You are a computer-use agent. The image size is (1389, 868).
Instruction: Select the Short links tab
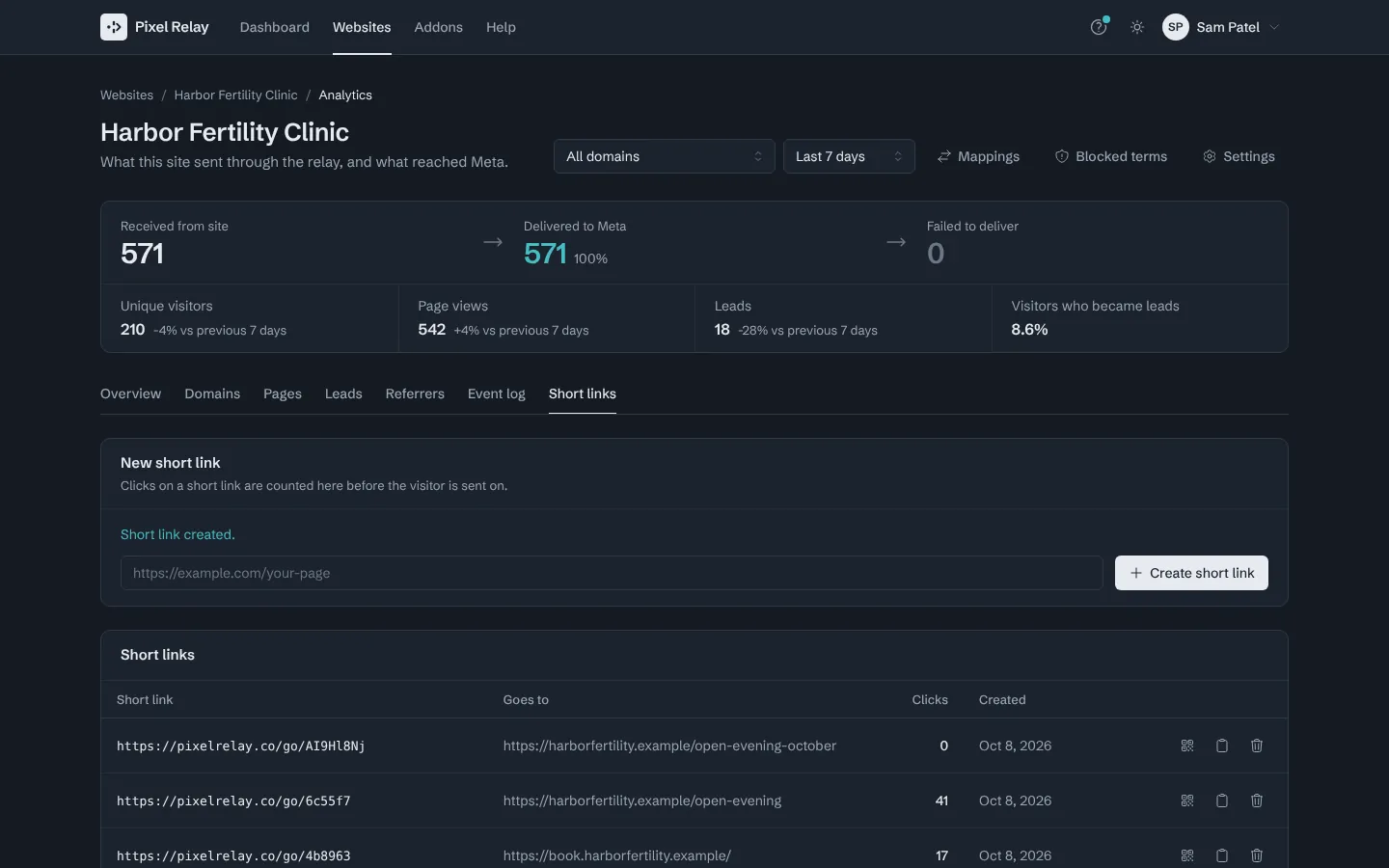coord(583,393)
